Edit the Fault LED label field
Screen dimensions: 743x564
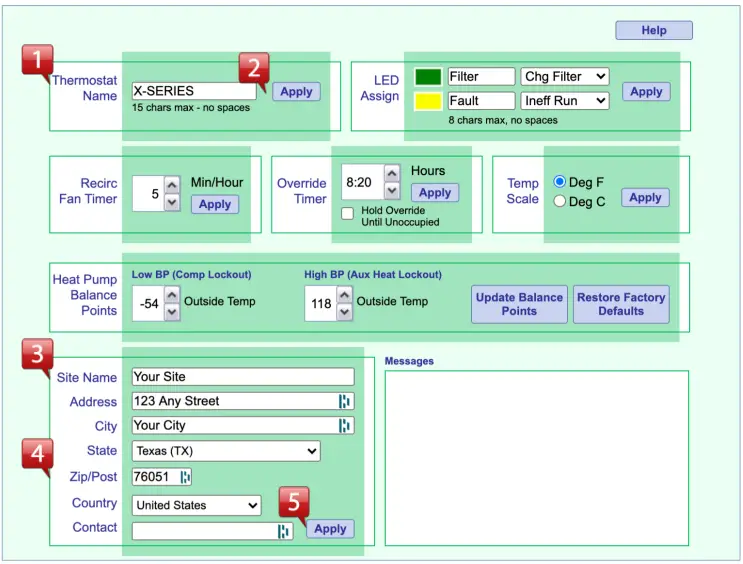point(481,101)
